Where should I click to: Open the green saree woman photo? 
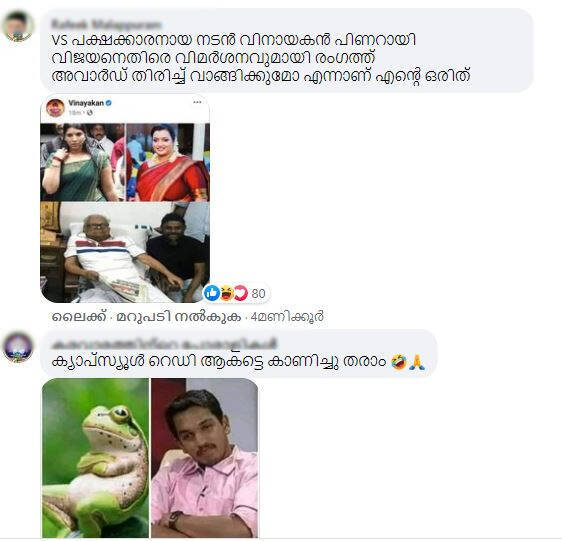[x=82, y=162]
